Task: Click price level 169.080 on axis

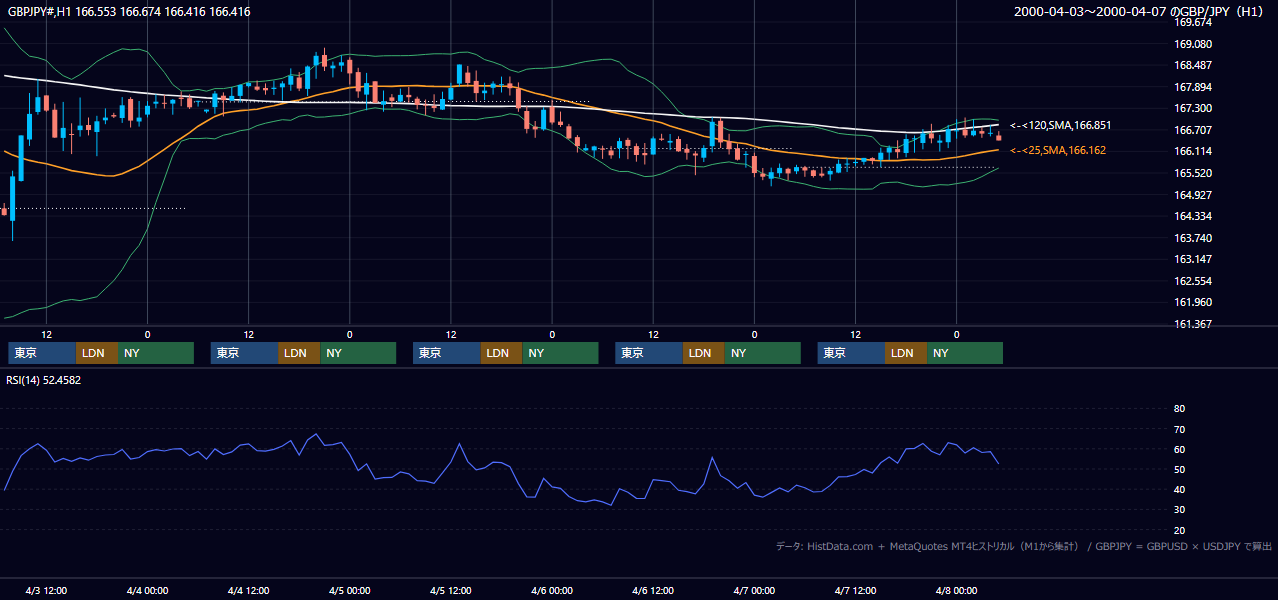Action: pyautogui.click(x=1193, y=44)
